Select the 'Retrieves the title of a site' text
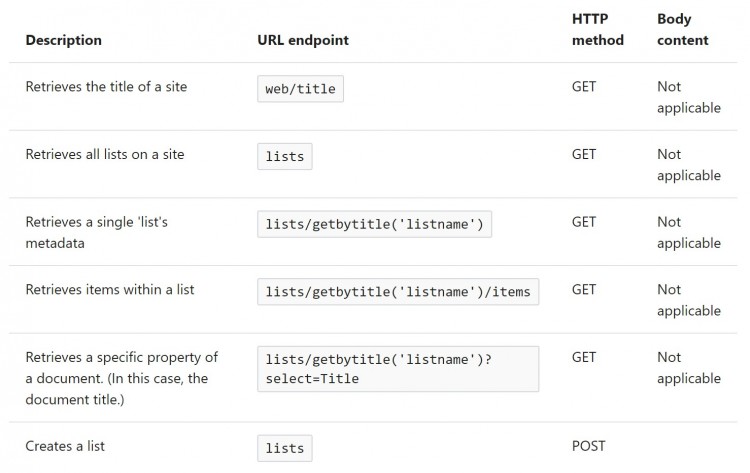Screen dimensions: 750x473 pyautogui.click(x=106, y=87)
